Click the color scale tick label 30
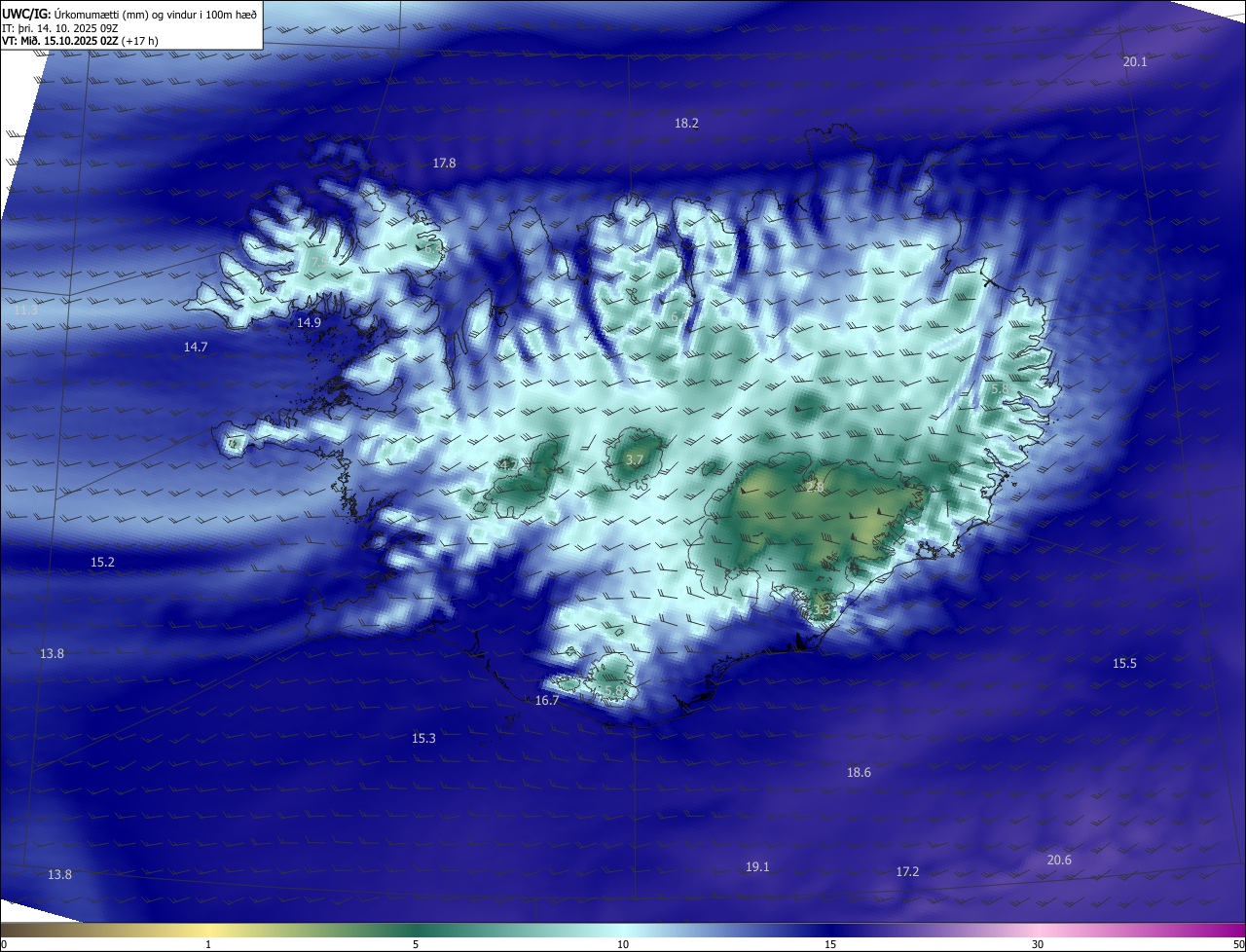Screen dimensions: 1246x952 1038,944
